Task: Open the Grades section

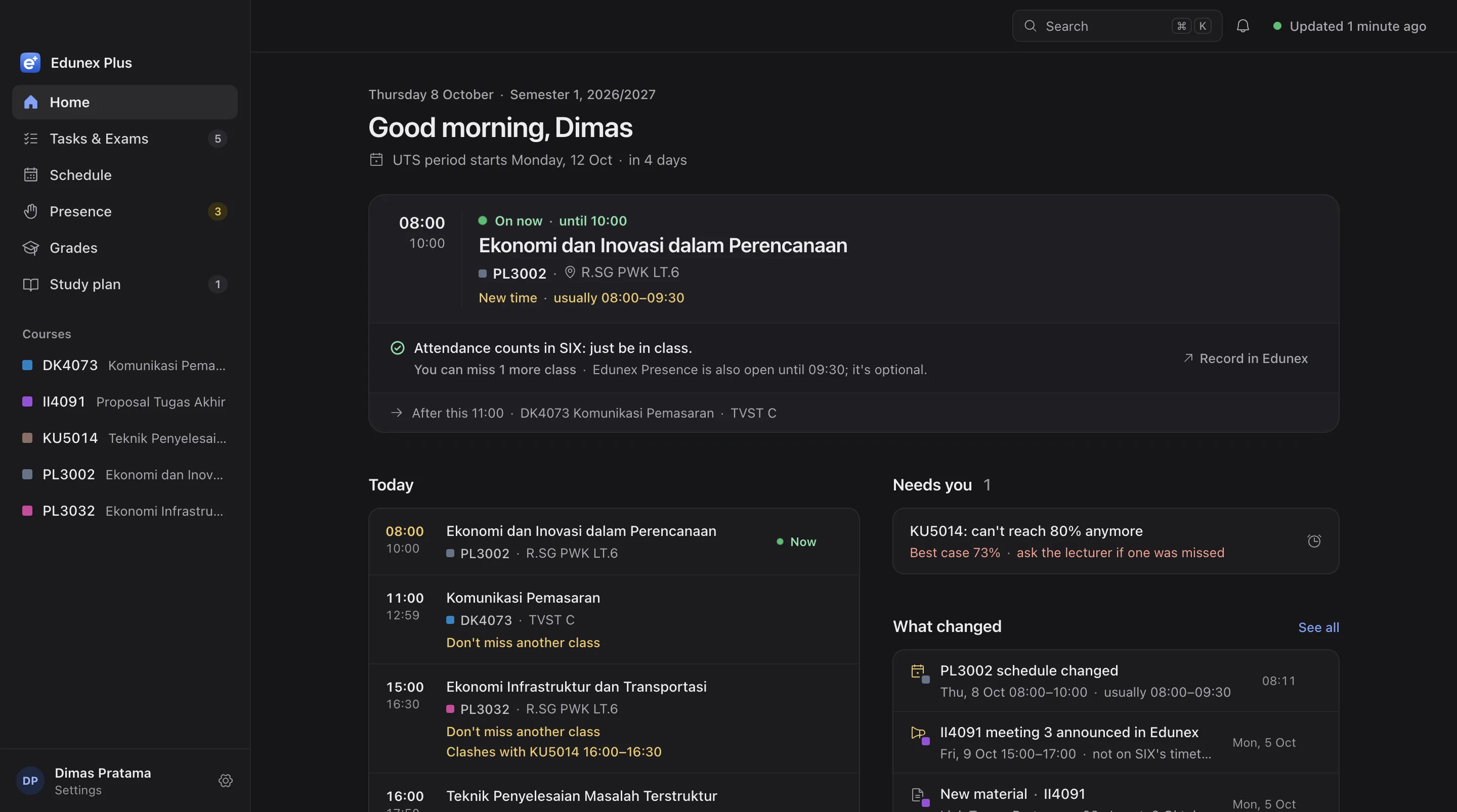Action: coord(124,248)
